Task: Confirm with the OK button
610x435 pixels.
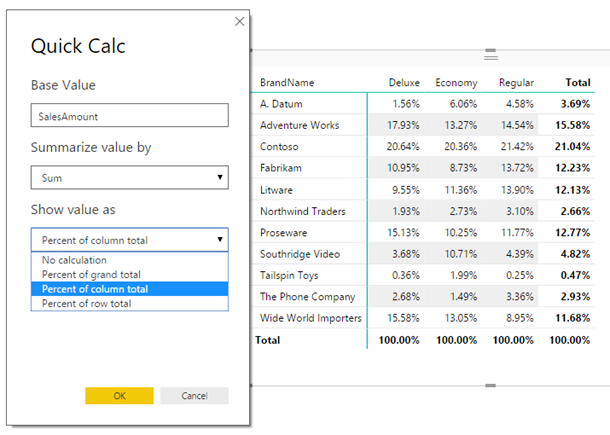Action: [x=119, y=396]
